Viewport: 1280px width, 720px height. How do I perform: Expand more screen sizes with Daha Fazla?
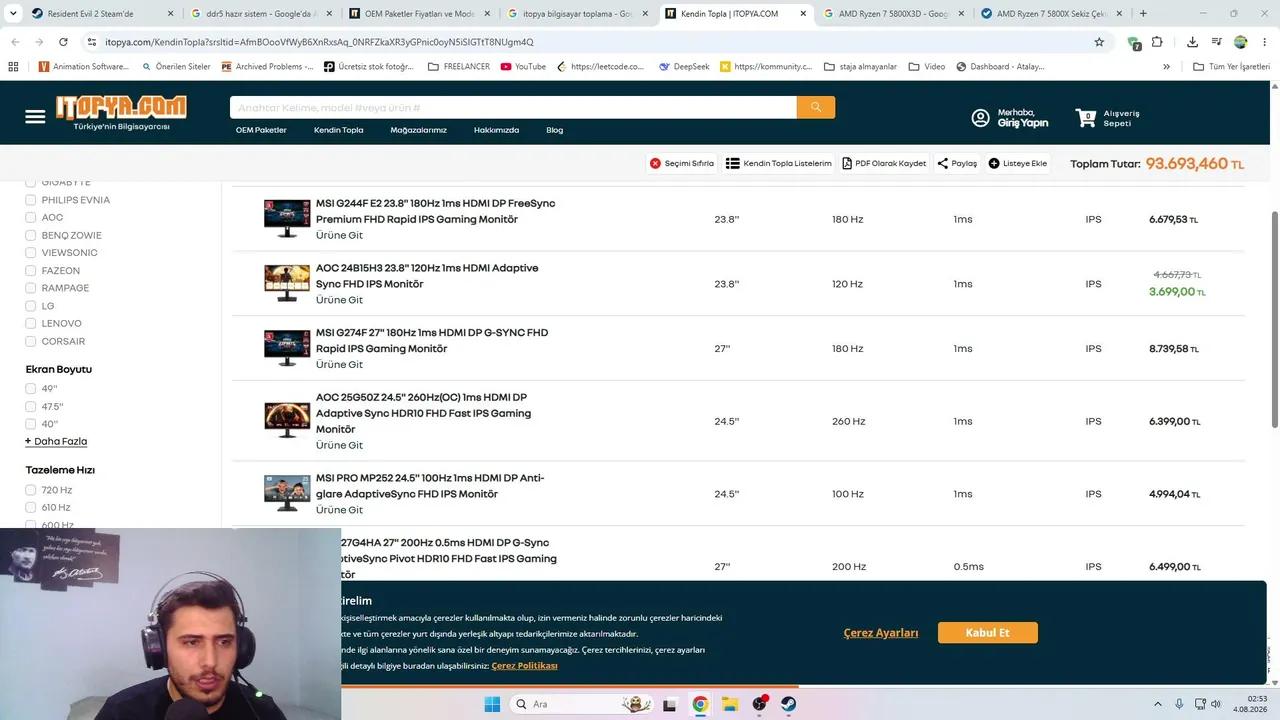coord(56,441)
